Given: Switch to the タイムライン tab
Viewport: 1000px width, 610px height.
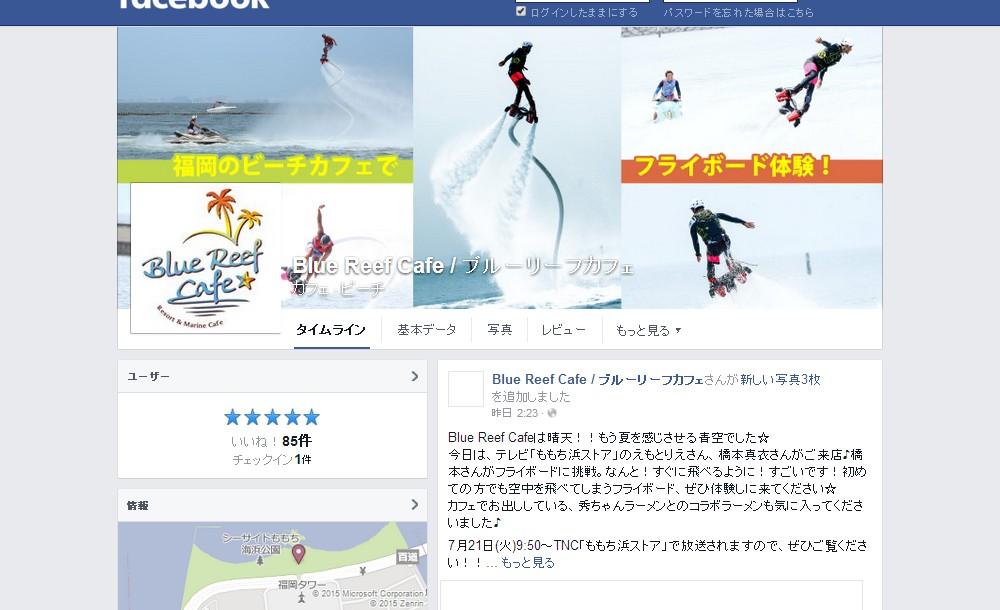Looking at the screenshot, I should [331, 330].
